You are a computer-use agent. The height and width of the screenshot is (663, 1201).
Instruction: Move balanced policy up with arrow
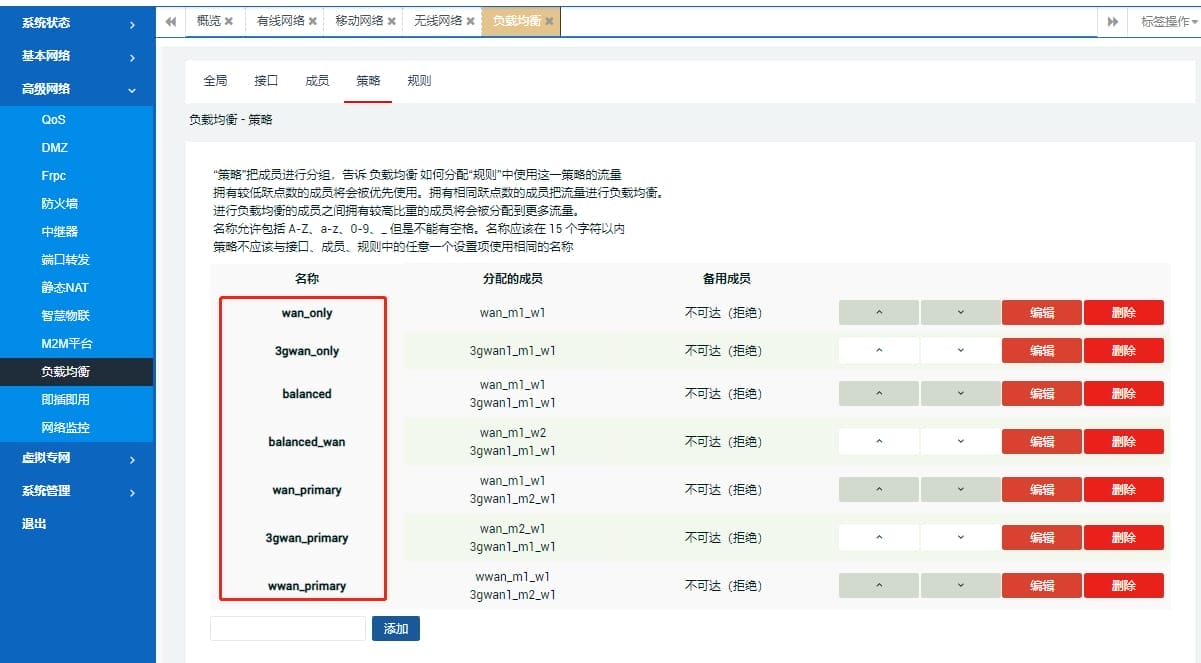[x=878, y=393]
